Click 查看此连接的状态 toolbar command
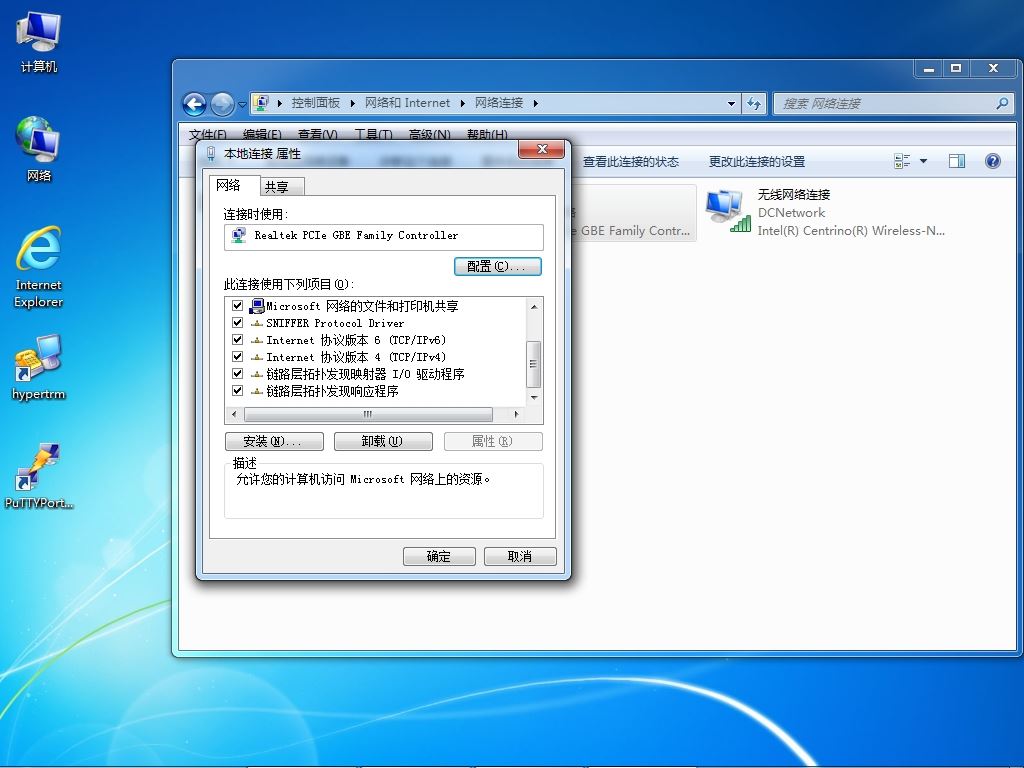Screen dimensions: 1024x768 pyautogui.click(x=631, y=161)
